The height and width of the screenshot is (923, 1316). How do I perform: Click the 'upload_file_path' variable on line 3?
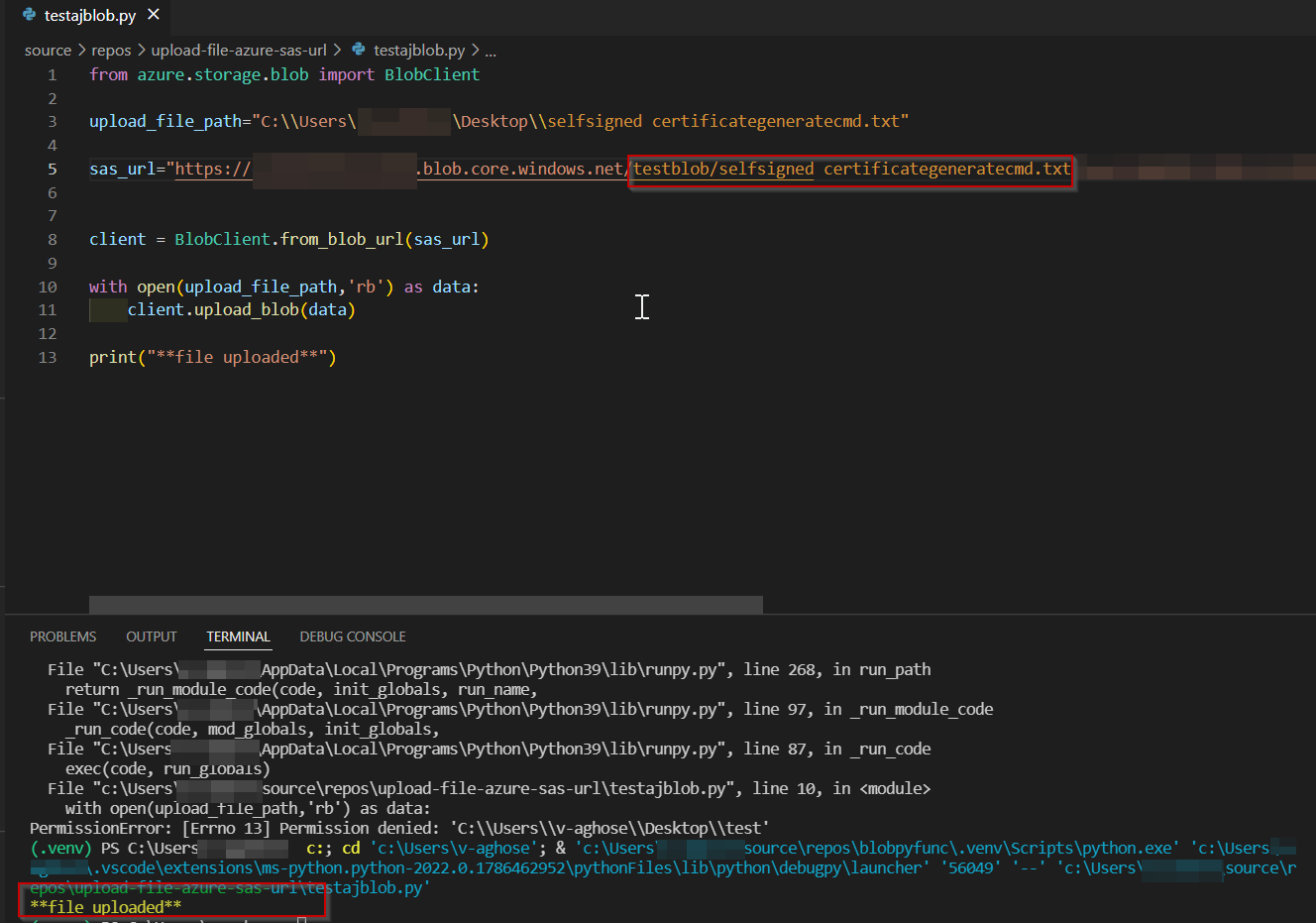point(165,121)
